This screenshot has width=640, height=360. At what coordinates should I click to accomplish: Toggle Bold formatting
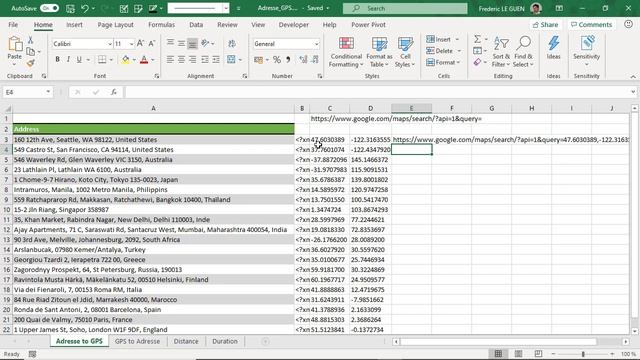point(57,60)
